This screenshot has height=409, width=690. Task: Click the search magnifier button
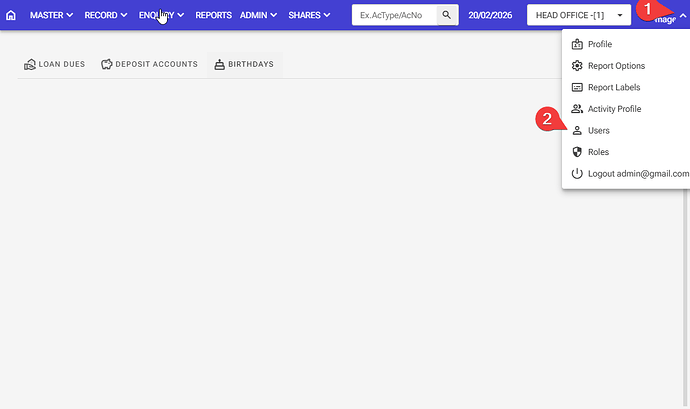(x=447, y=15)
